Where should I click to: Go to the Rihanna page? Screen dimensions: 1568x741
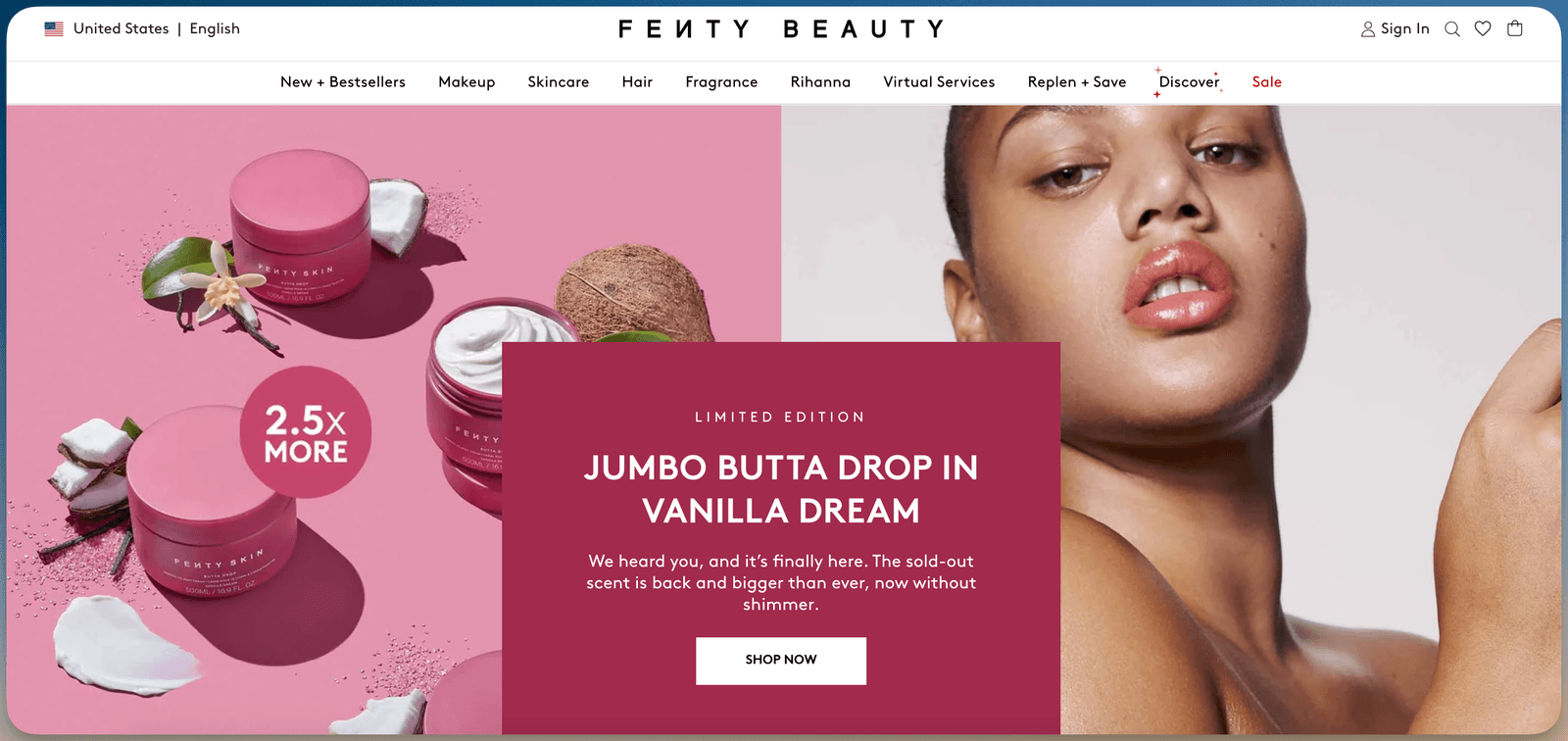[x=820, y=81]
